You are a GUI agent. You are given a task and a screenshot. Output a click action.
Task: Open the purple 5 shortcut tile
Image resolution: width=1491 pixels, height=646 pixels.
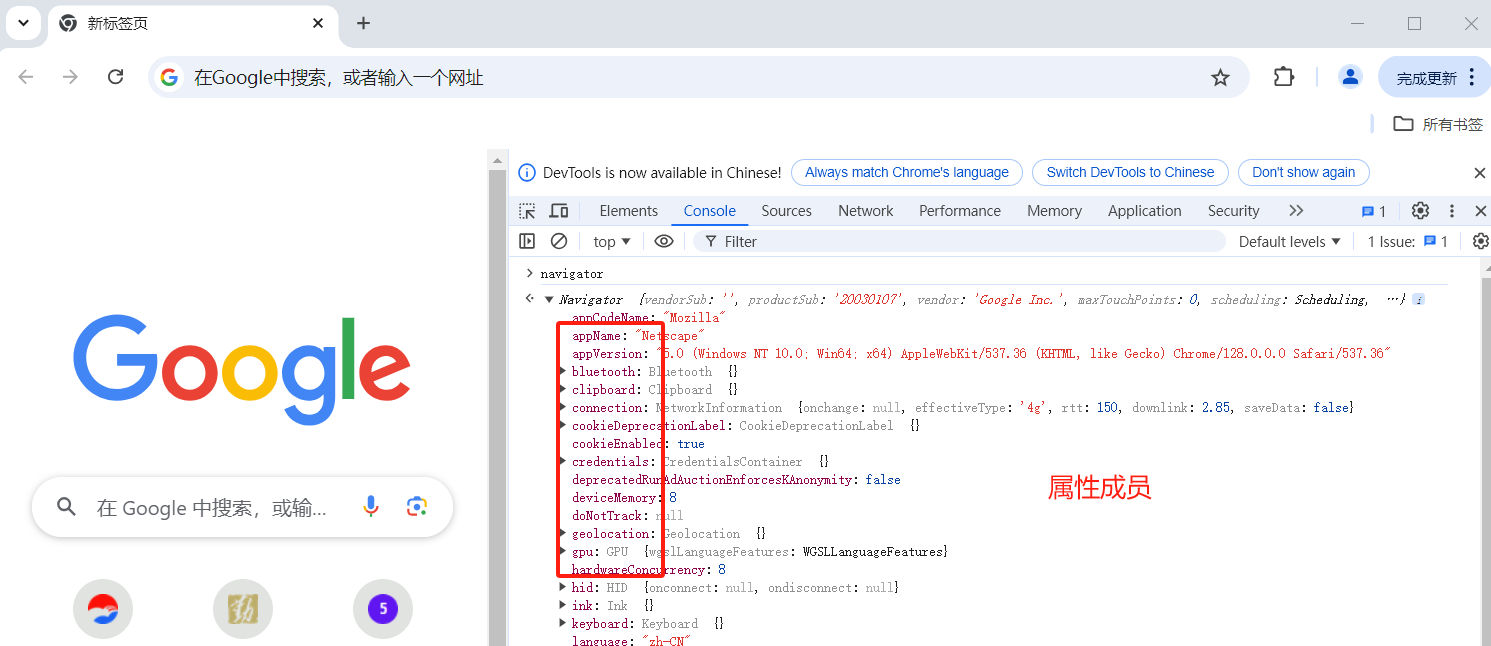pos(383,608)
